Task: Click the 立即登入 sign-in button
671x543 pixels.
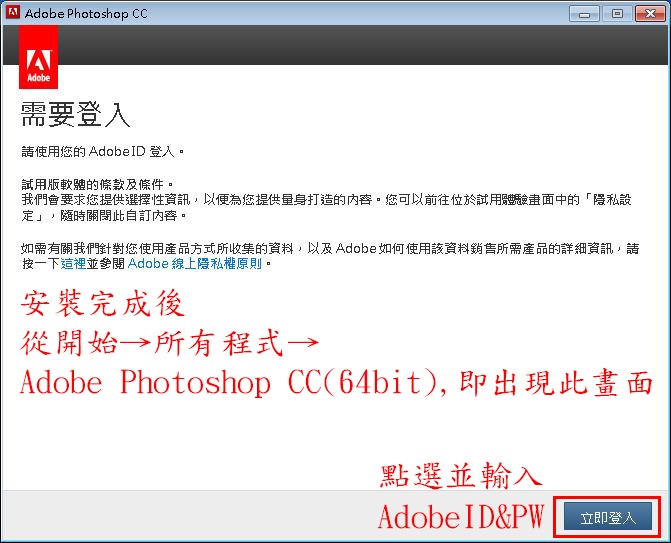Action: coord(608,517)
